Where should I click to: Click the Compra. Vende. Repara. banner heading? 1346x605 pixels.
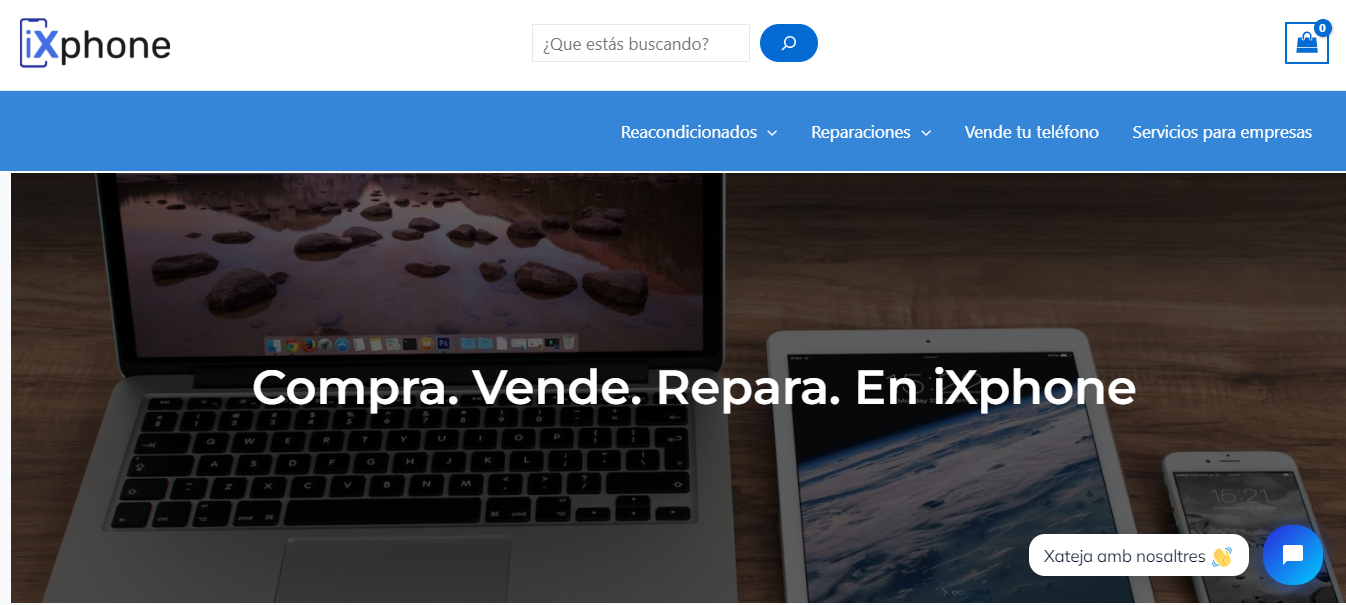click(x=693, y=387)
